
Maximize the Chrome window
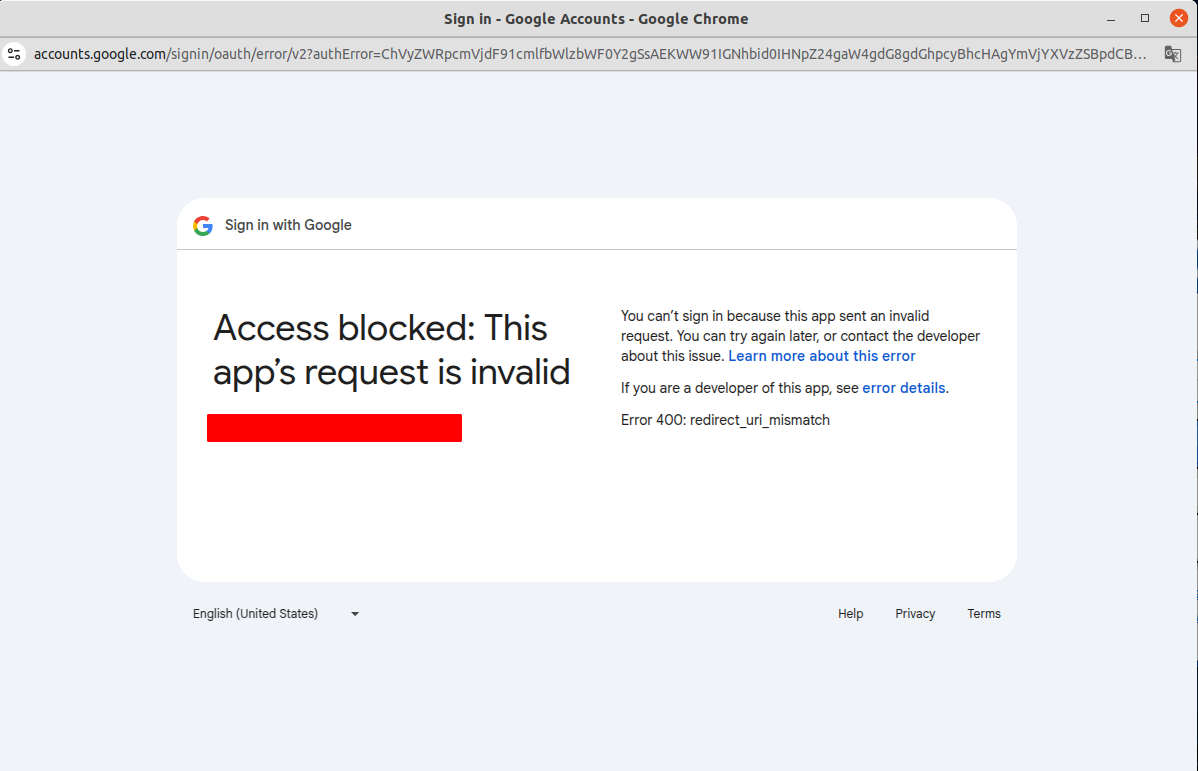click(1145, 18)
